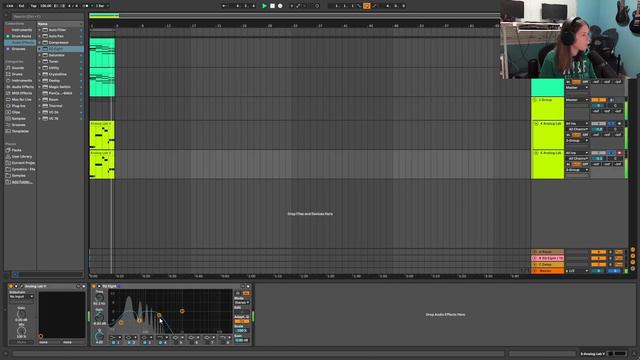Viewport: 640px width, 360px height.
Task: Open the No Input sidechain menu
Action: point(21,296)
